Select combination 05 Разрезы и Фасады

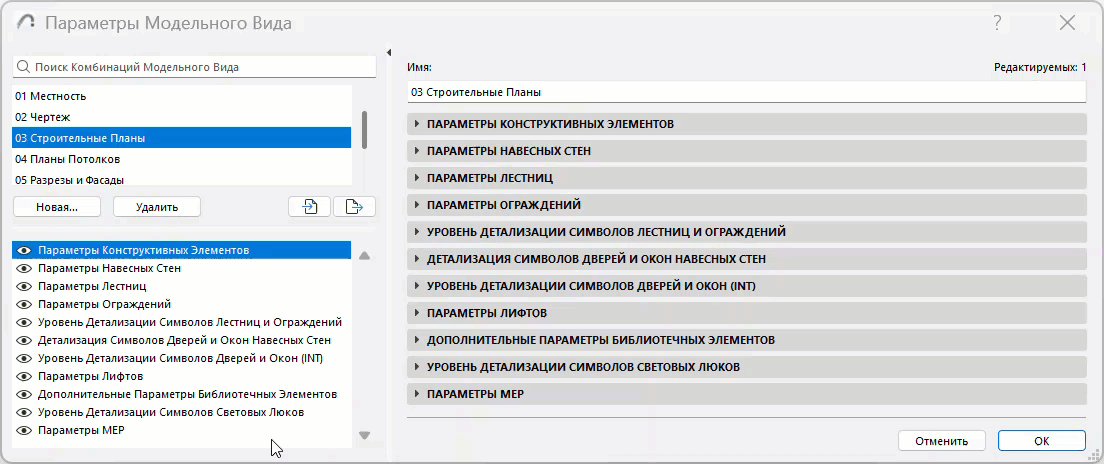[182, 180]
